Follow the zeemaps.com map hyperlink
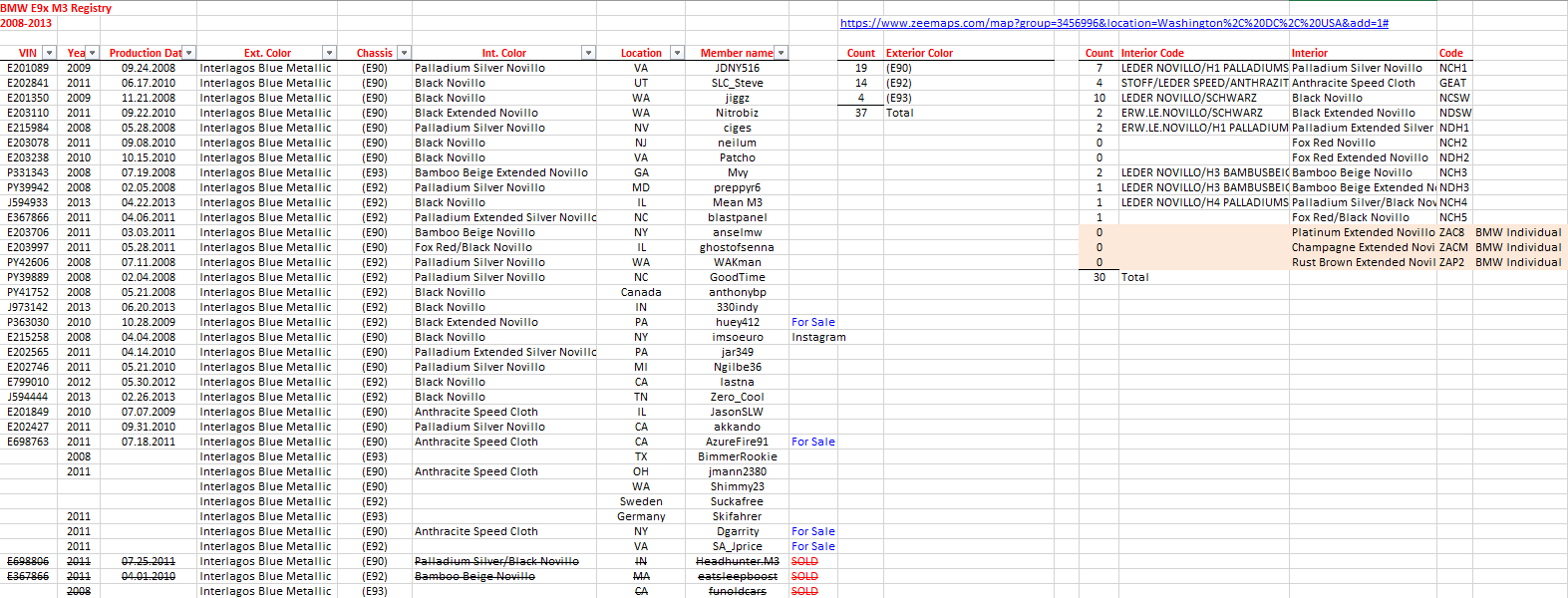1568x598 pixels. [x=1114, y=23]
